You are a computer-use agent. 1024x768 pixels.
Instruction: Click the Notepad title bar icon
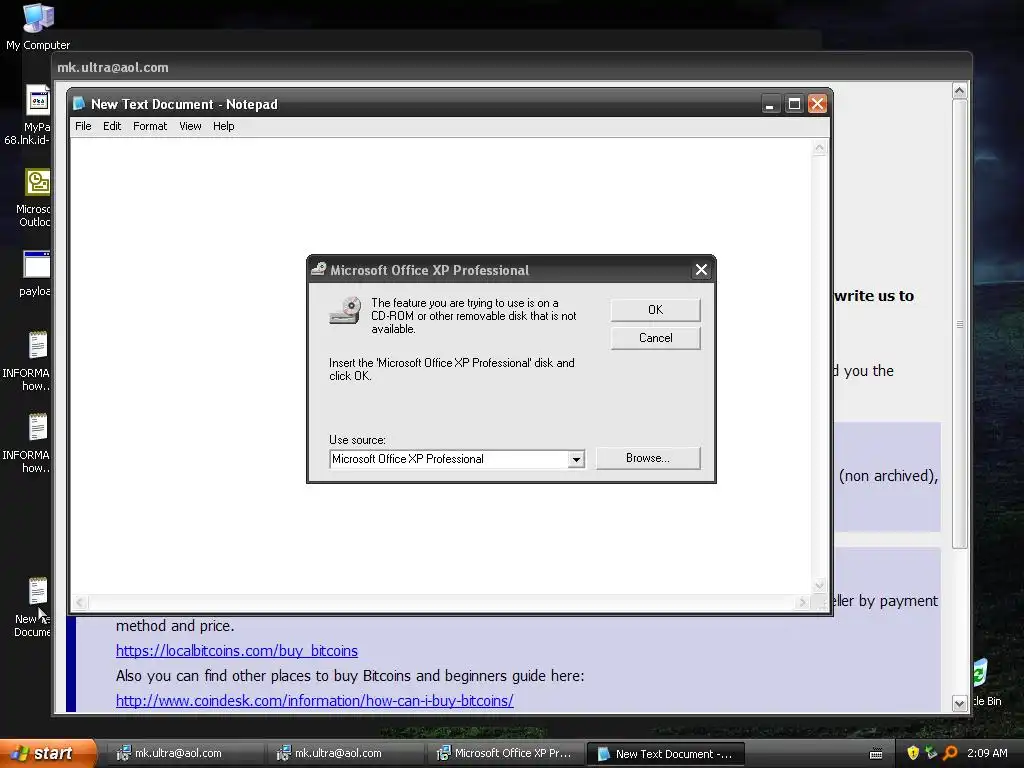(x=79, y=104)
